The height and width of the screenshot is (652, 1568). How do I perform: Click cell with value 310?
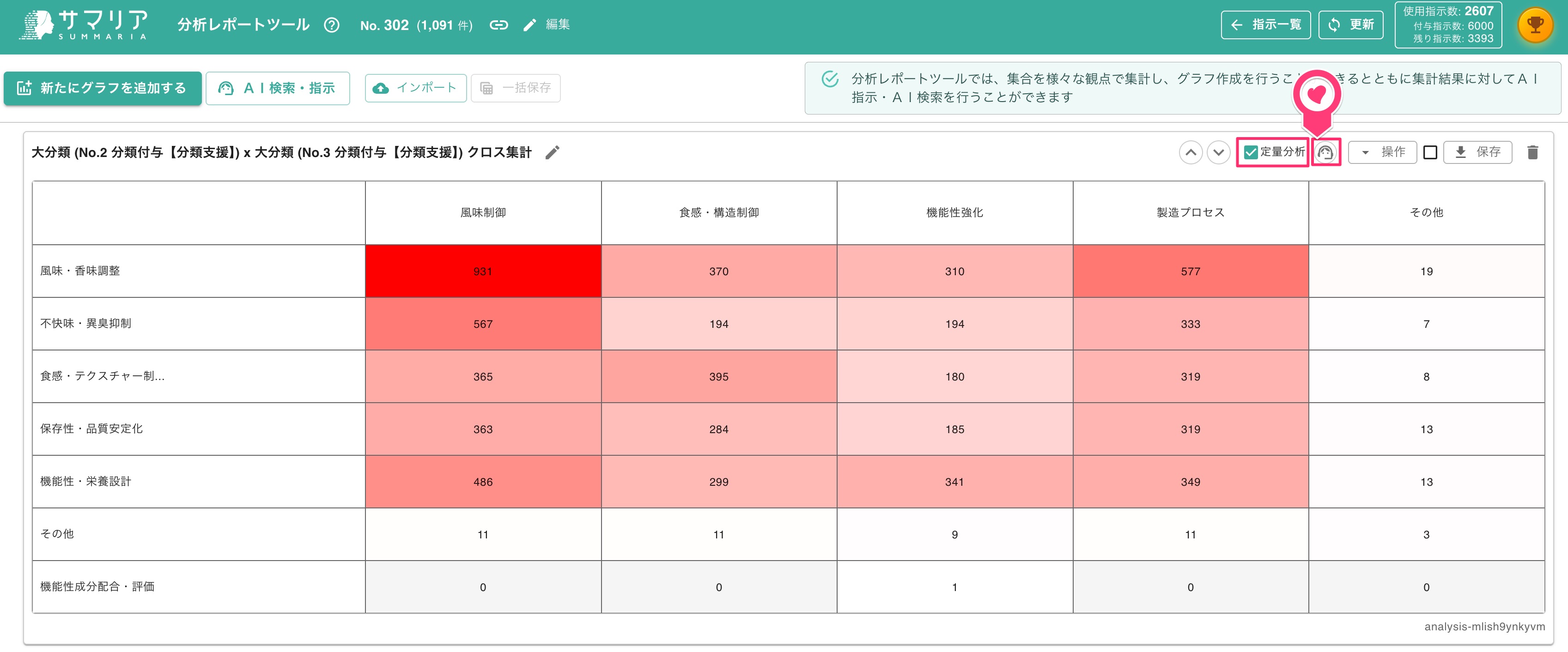tap(954, 271)
